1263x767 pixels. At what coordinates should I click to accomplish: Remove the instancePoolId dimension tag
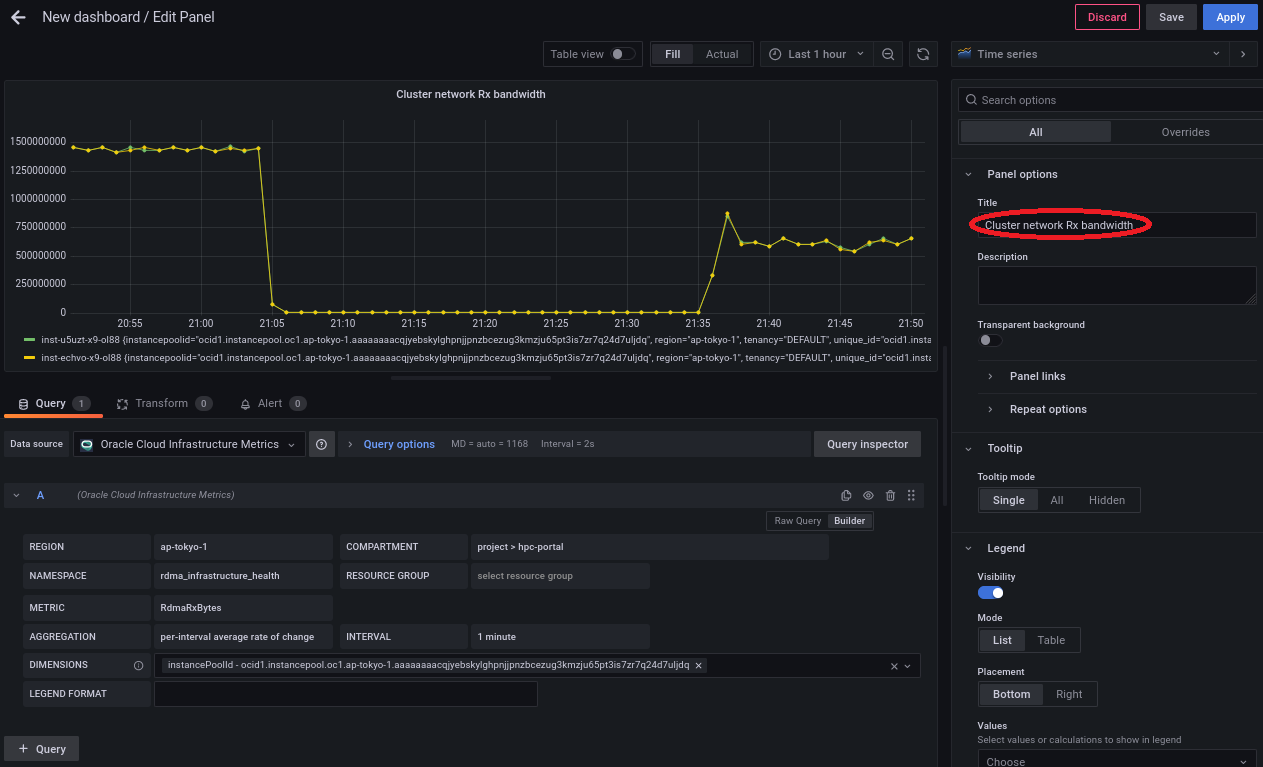(x=699, y=665)
